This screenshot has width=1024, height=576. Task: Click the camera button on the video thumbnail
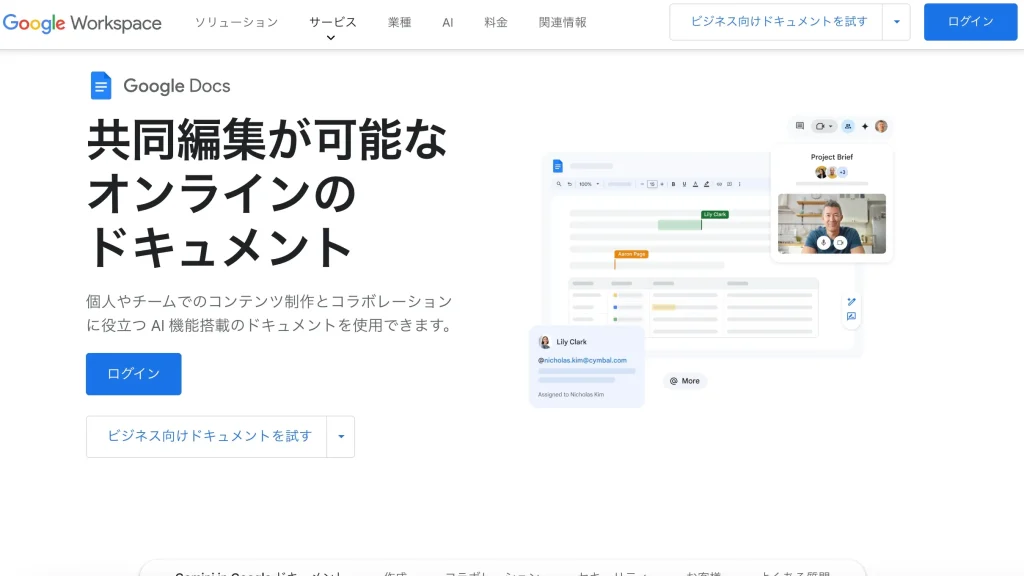[840, 242]
